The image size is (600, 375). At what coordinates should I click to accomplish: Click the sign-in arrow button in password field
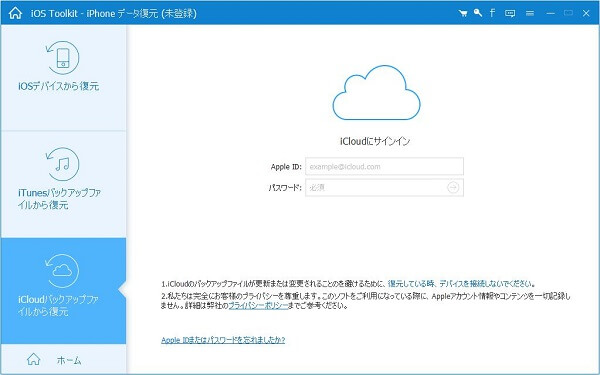(x=453, y=188)
